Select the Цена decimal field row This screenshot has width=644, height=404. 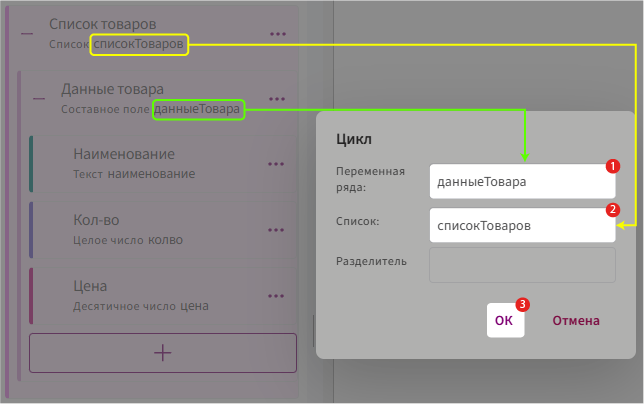point(163,296)
